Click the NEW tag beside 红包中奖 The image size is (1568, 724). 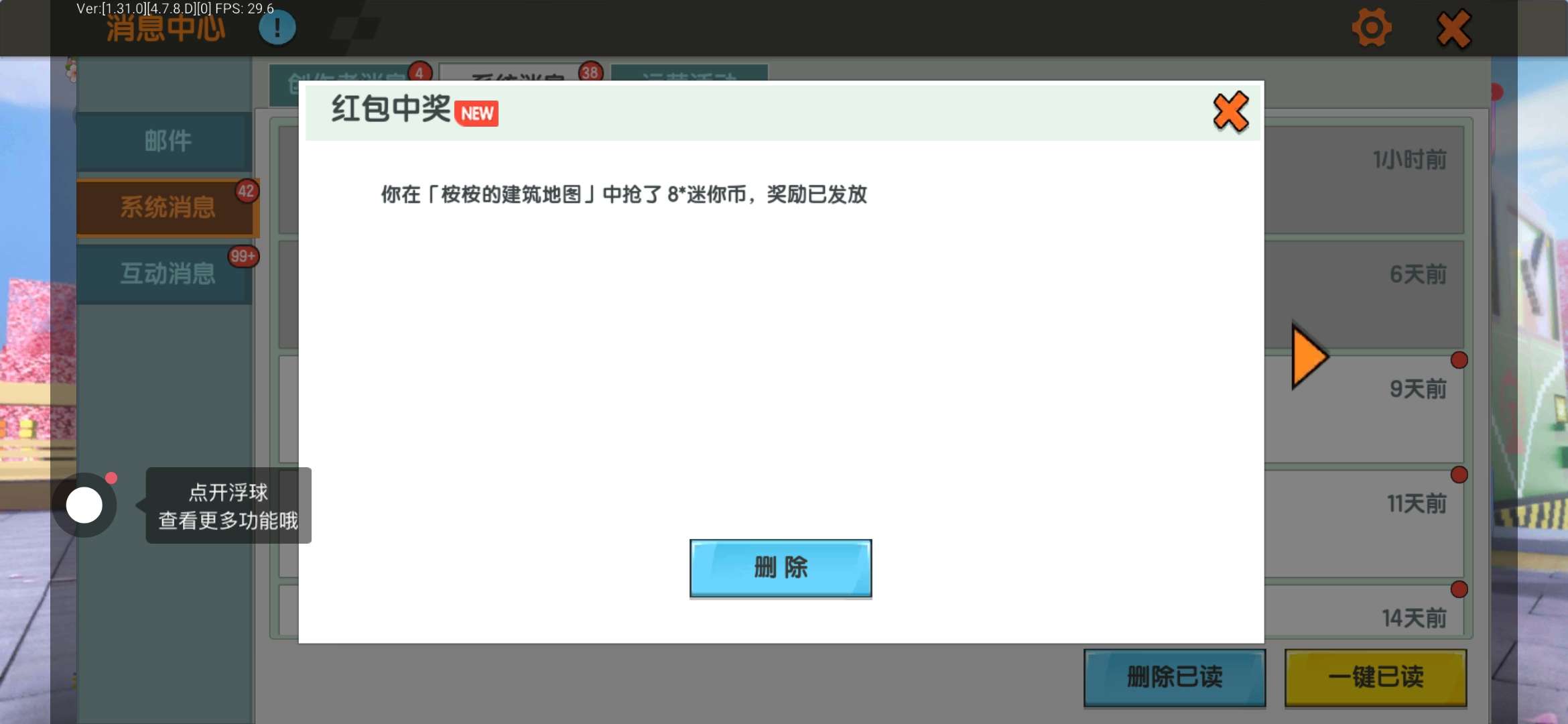tap(476, 113)
